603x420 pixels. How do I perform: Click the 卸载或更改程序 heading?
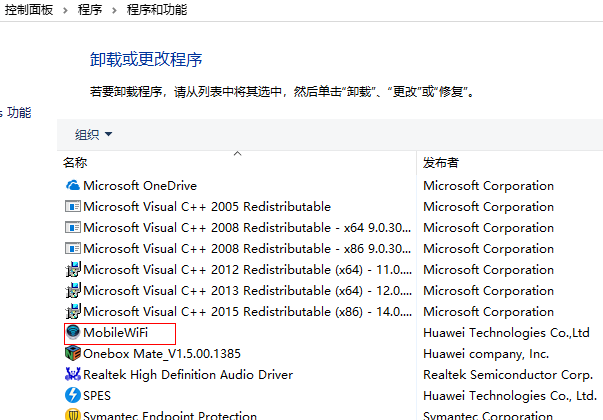(146, 60)
